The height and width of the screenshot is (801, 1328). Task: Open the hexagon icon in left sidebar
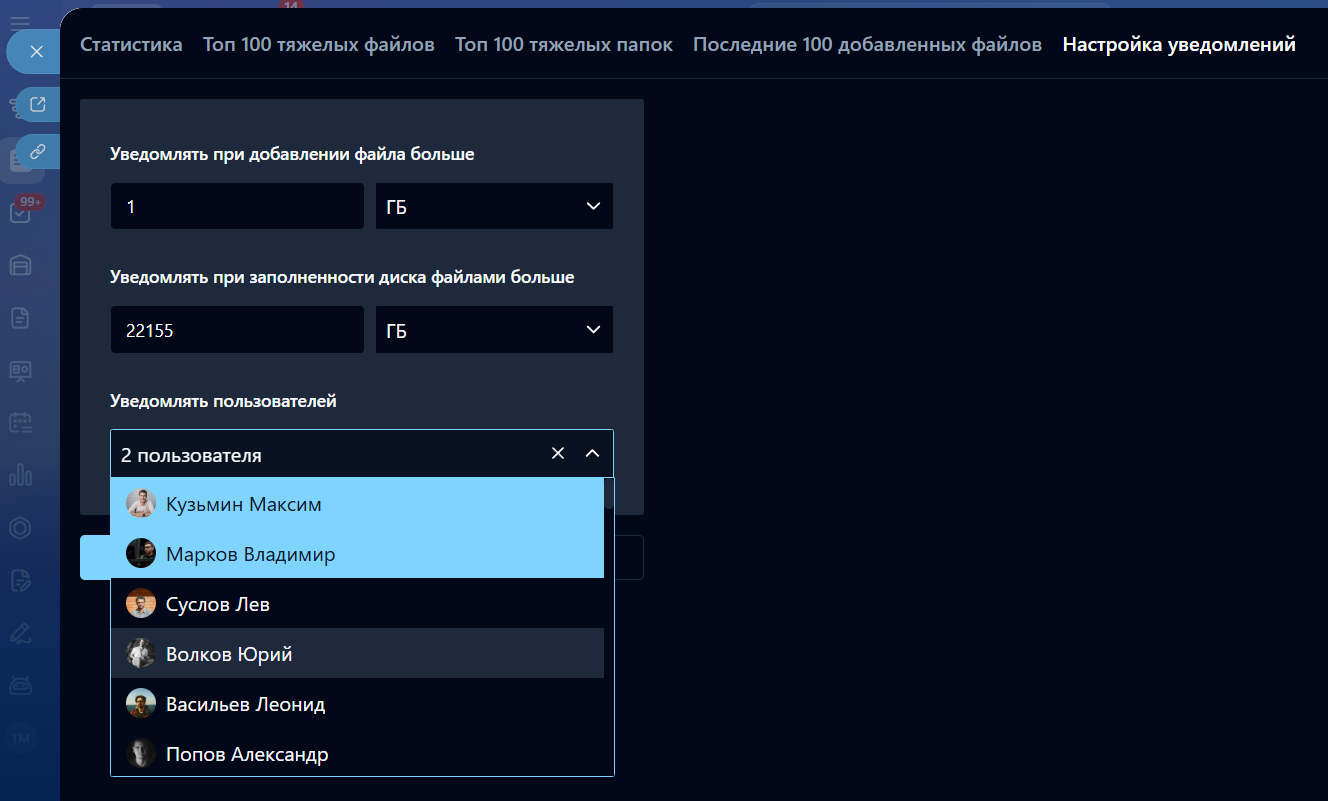click(x=20, y=528)
